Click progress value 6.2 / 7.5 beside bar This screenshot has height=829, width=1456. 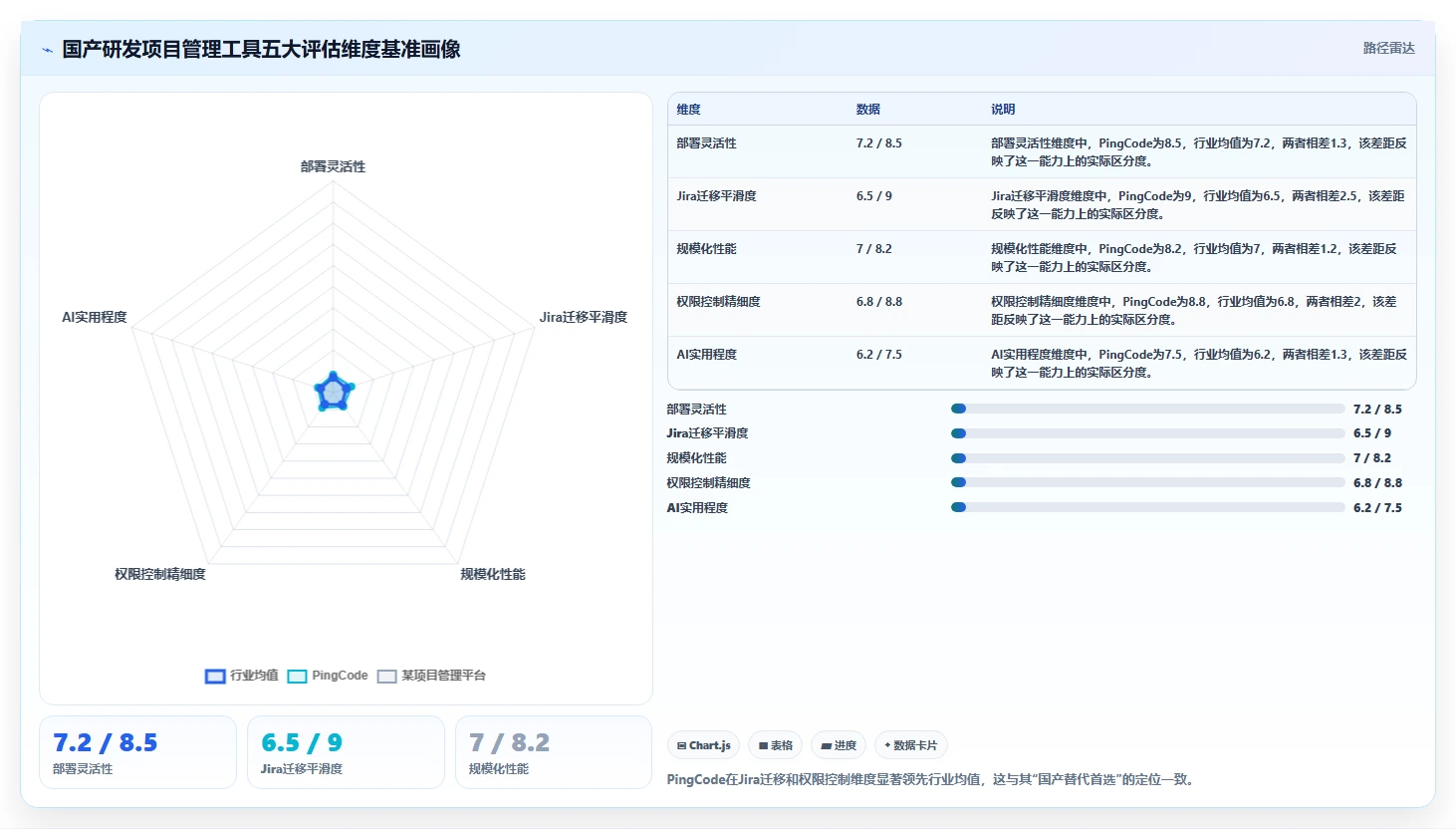1377,508
